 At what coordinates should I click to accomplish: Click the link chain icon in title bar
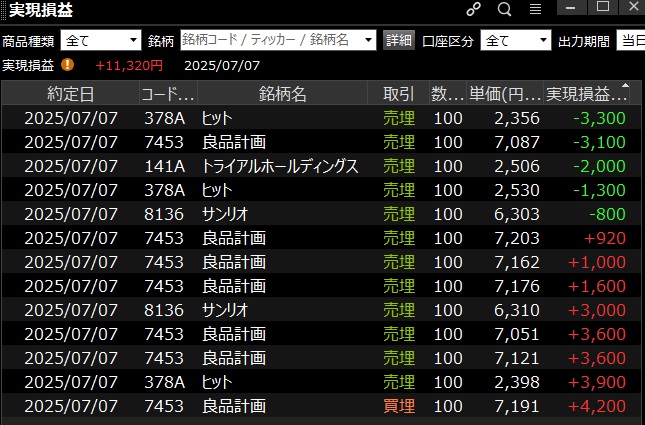(x=473, y=9)
